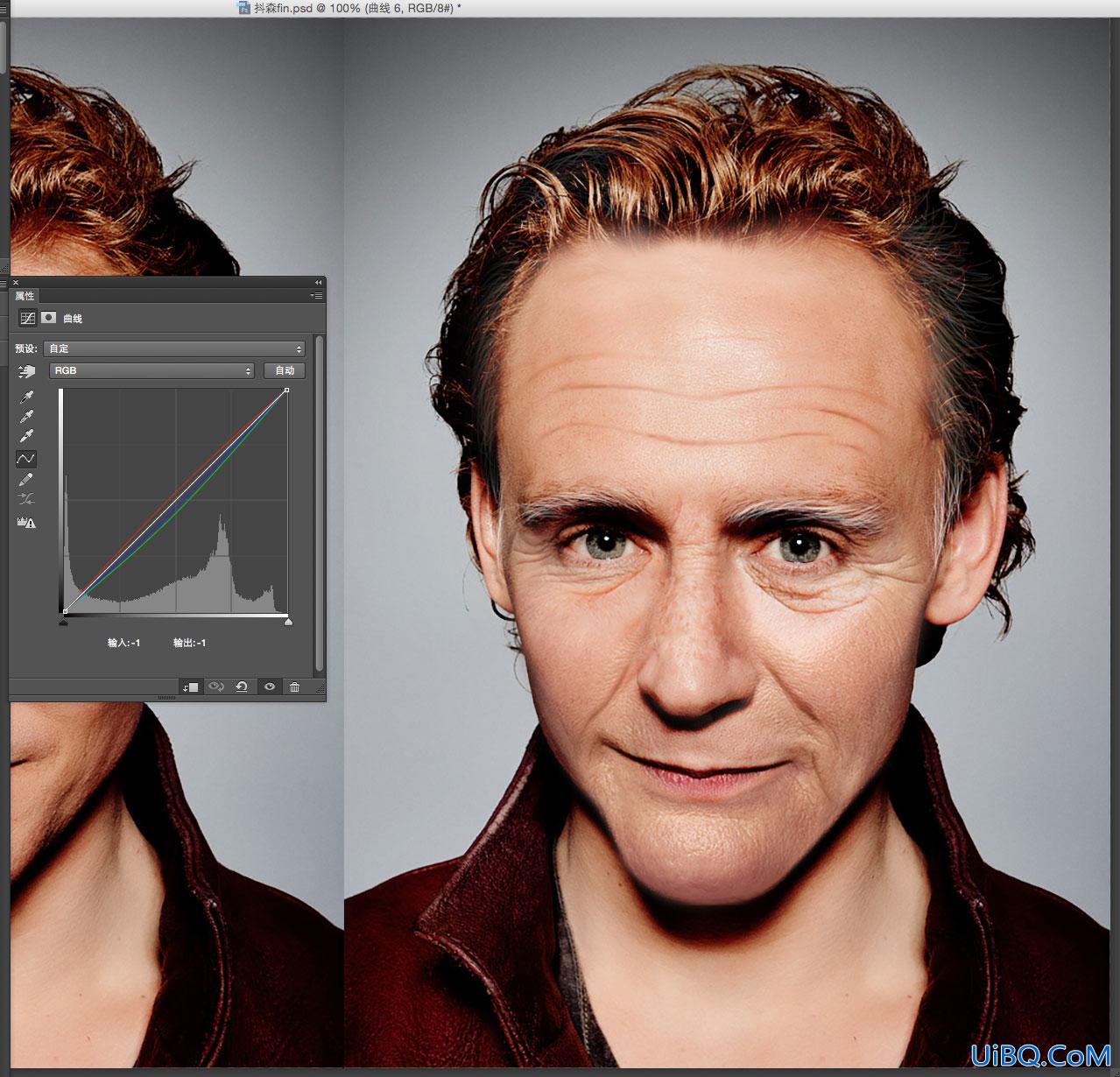This screenshot has width=1120, height=1077.
Task: Click the white point slider under the curve
Action: pos(288,622)
